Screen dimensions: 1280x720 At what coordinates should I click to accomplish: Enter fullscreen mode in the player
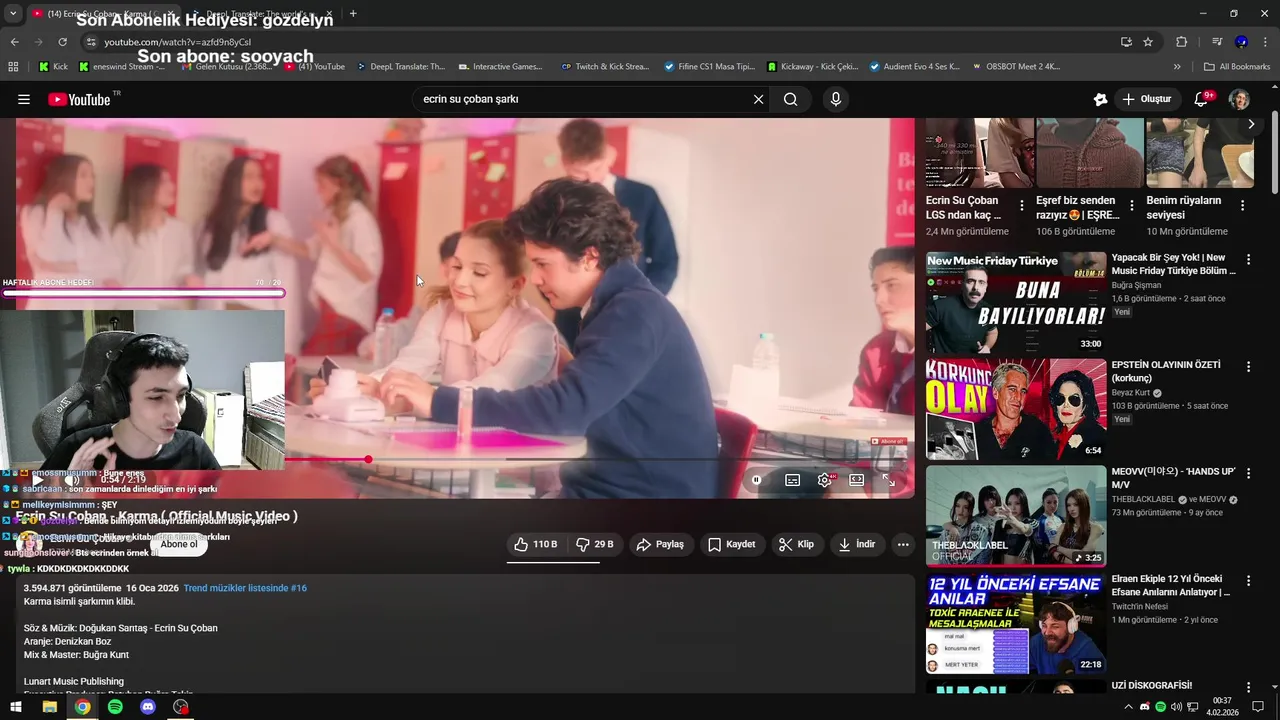click(x=888, y=480)
